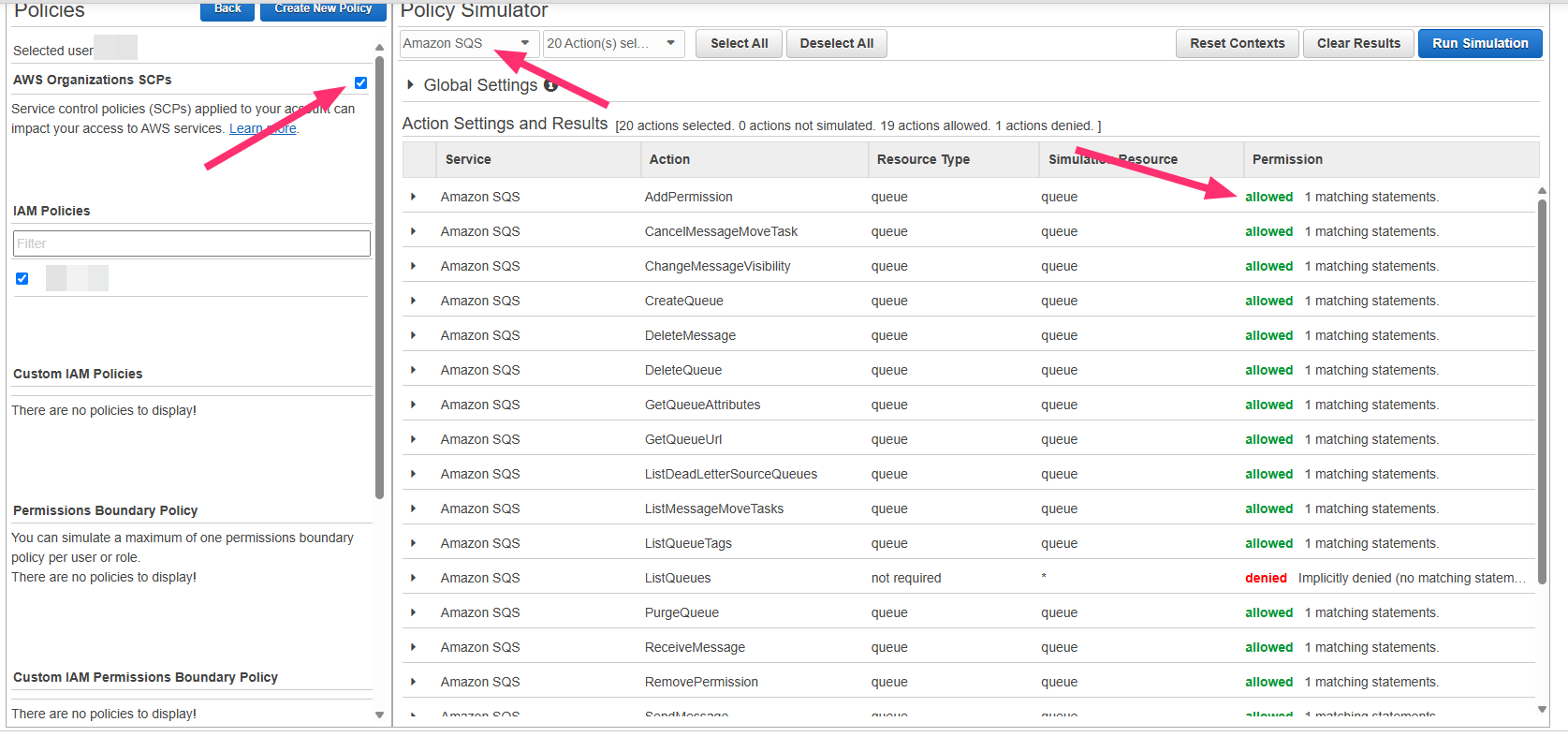The image size is (1568, 737).
Task: Click the ListMessageMoveTasks action name
Action: pos(714,509)
